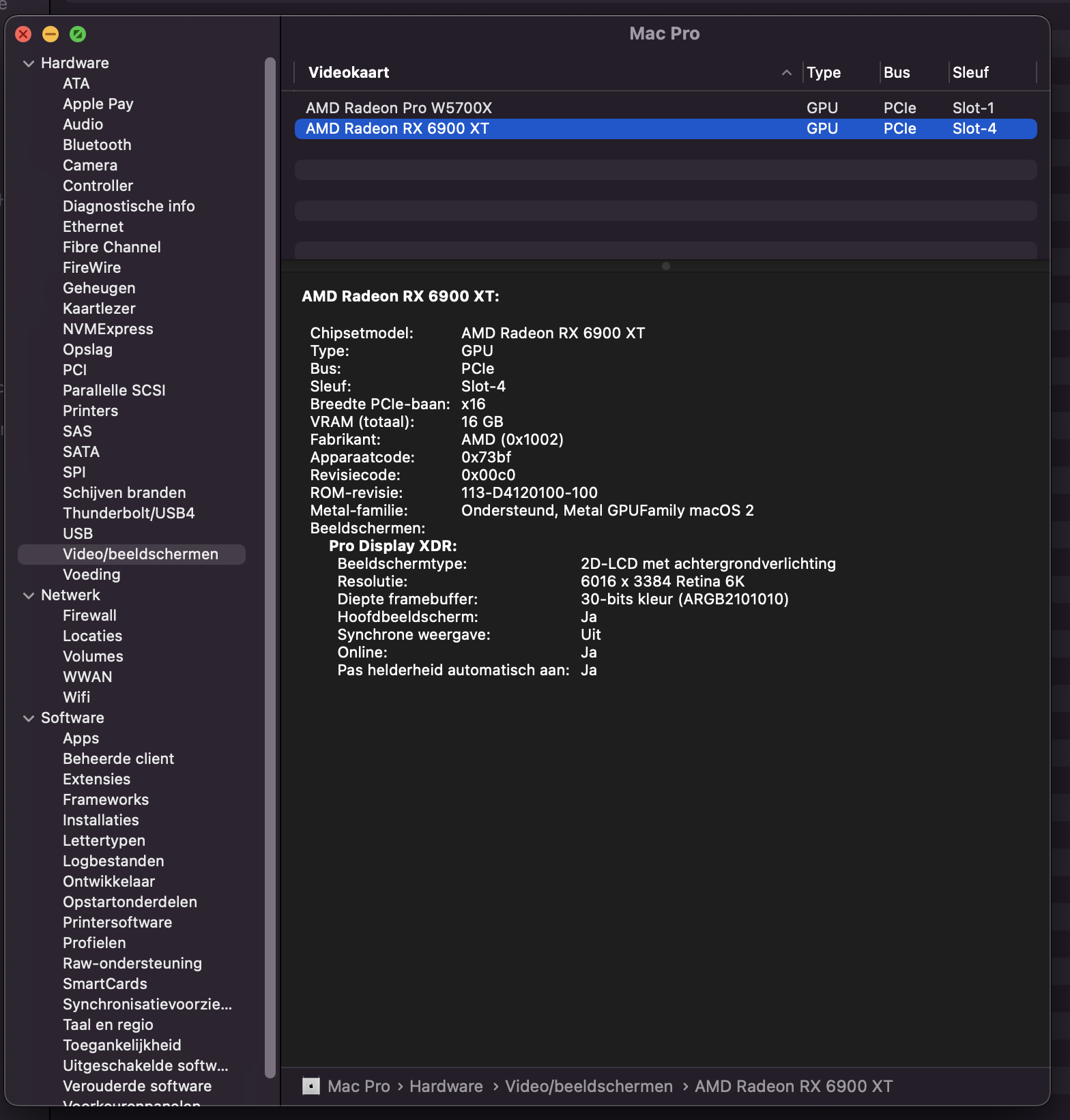Collapse the Hardware section chevron
This screenshot has height=1120, width=1070.
click(29, 63)
